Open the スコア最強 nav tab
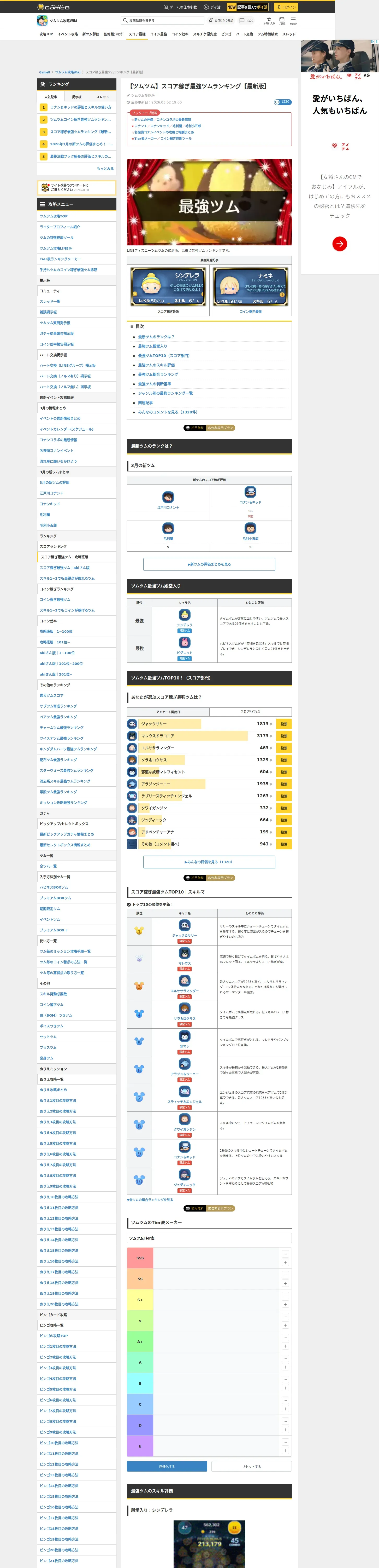 coord(137,34)
